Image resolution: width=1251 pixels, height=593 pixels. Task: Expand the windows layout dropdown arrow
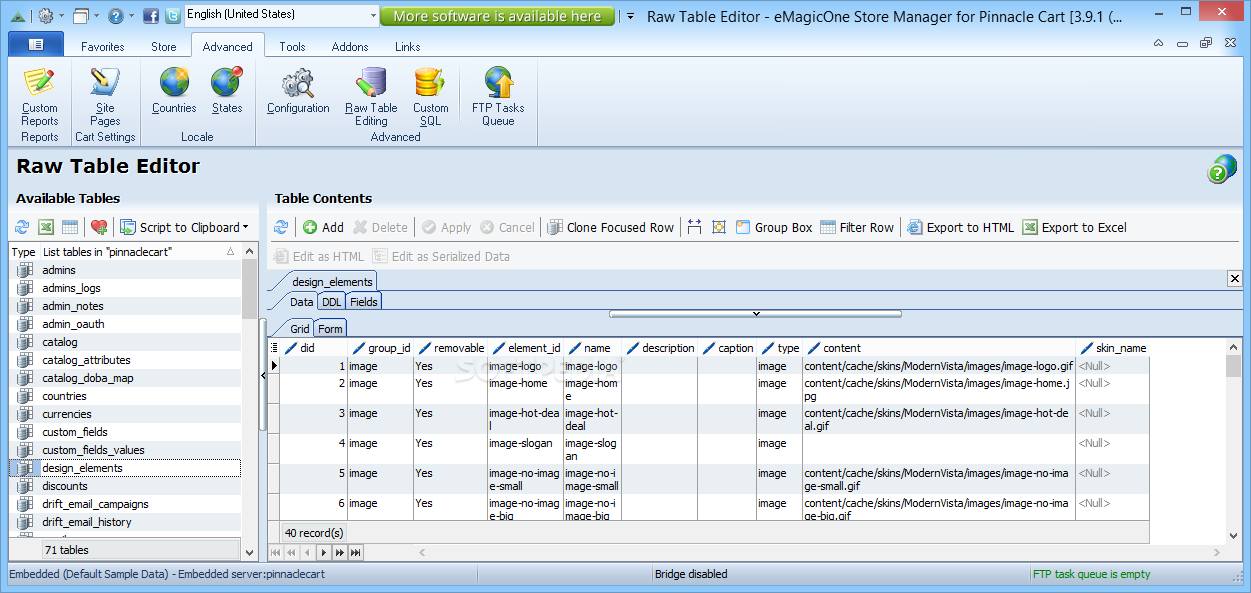96,16
